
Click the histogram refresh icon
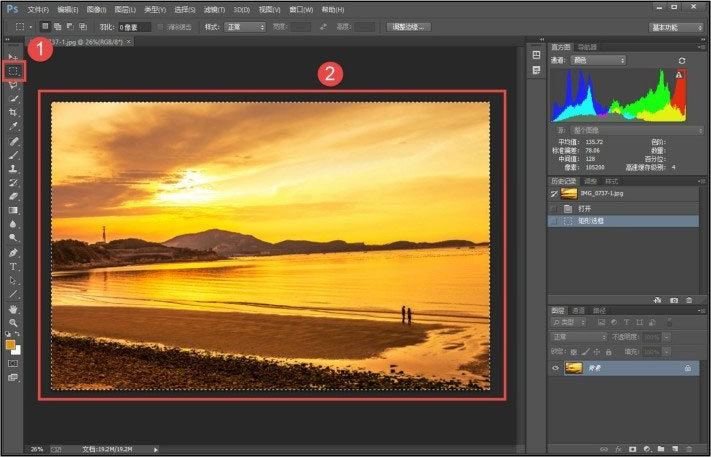pos(683,61)
